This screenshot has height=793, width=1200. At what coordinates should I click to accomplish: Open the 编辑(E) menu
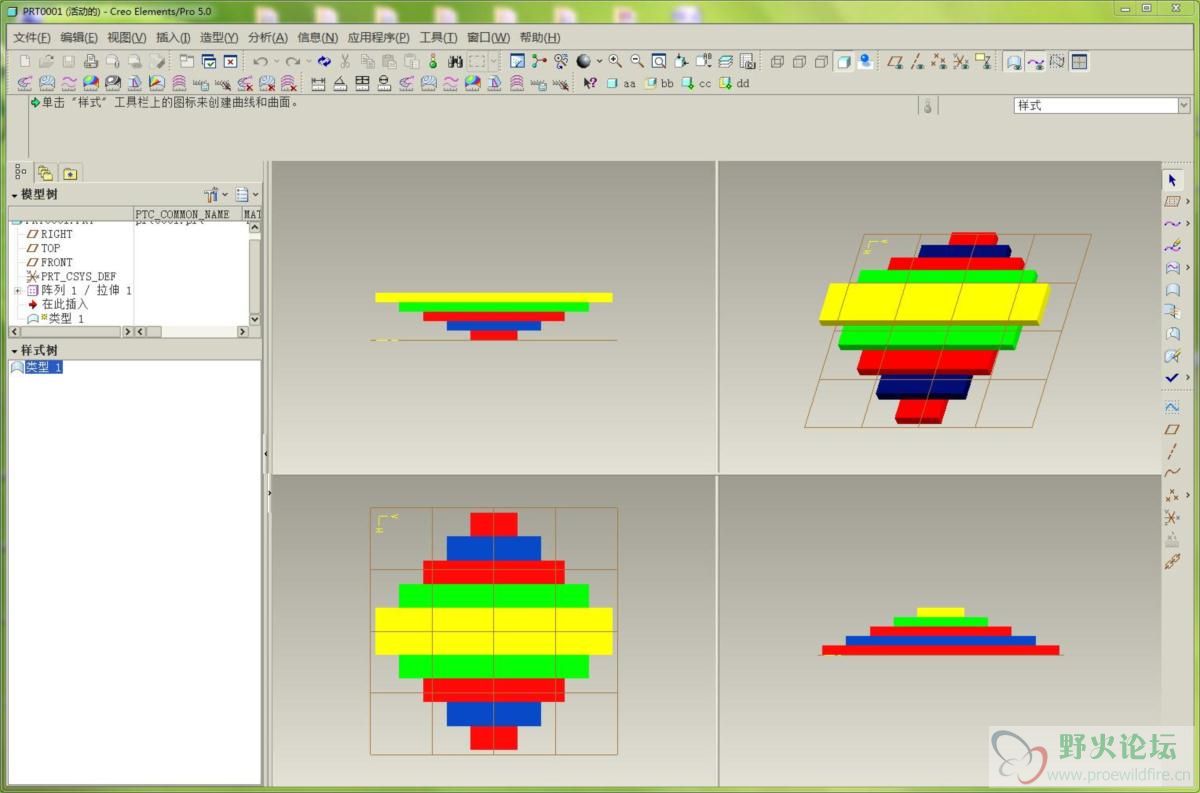pyautogui.click(x=79, y=37)
